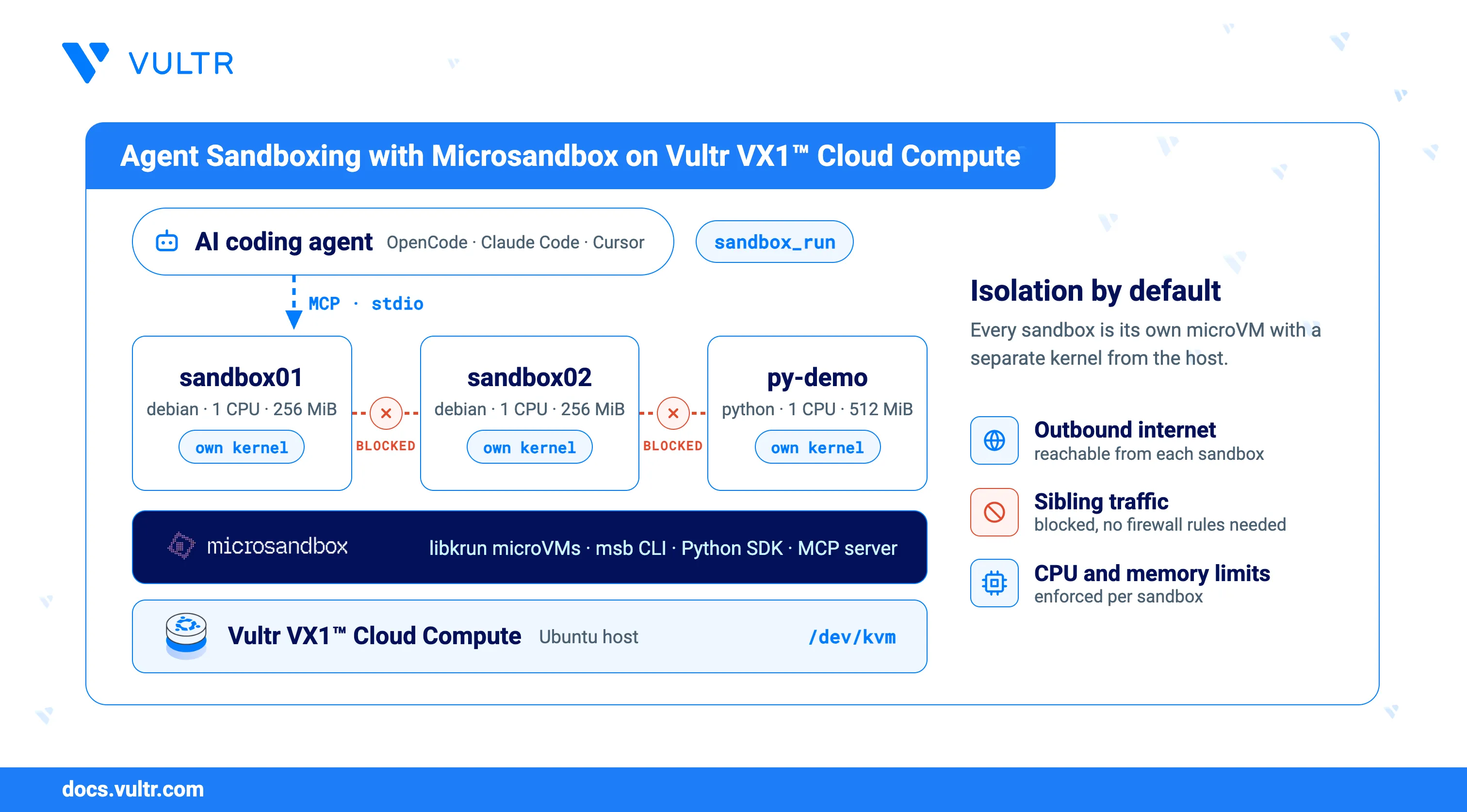Click the own kernel badge in sandbox02
The image size is (1467, 812).
pos(530,447)
